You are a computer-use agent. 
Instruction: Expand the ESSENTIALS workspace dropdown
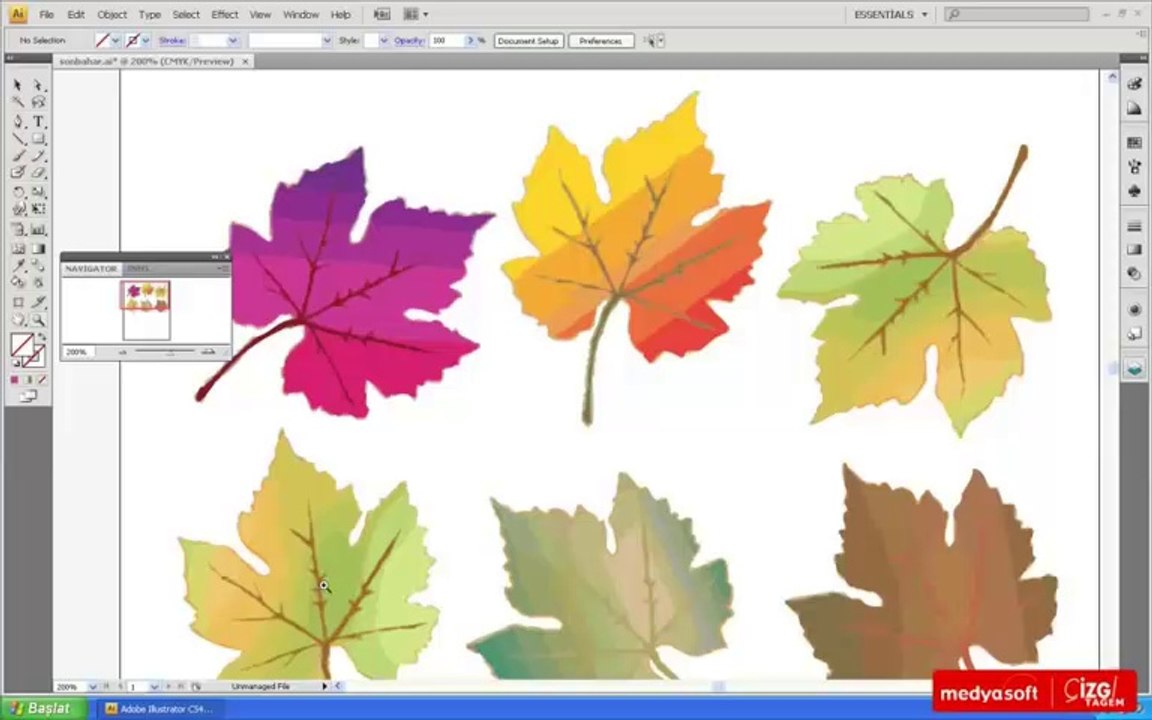click(x=891, y=15)
